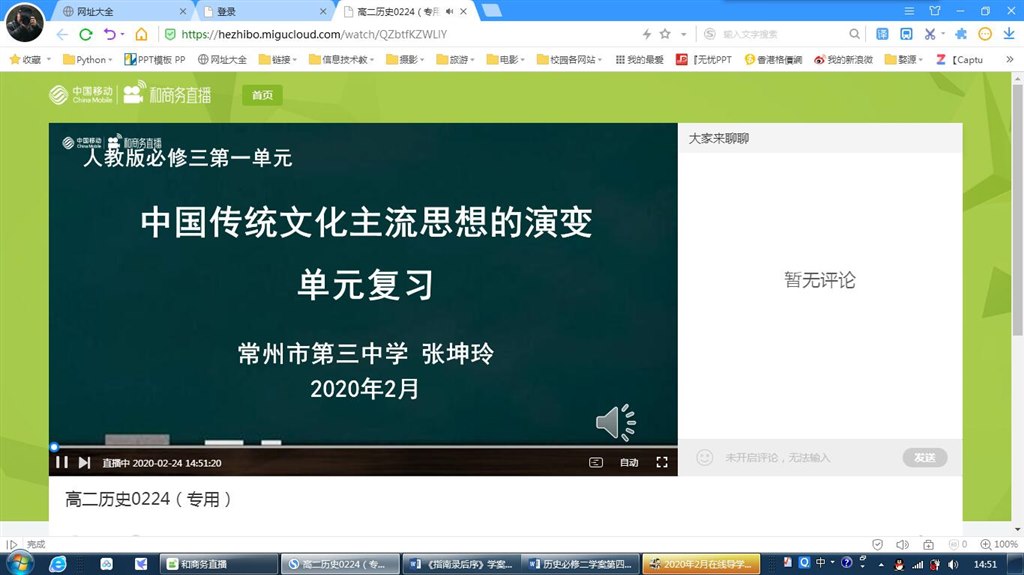The width and height of the screenshot is (1024, 575).
Task: Open the 无忧PPT bookmark
Action: (x=704, y=59)
